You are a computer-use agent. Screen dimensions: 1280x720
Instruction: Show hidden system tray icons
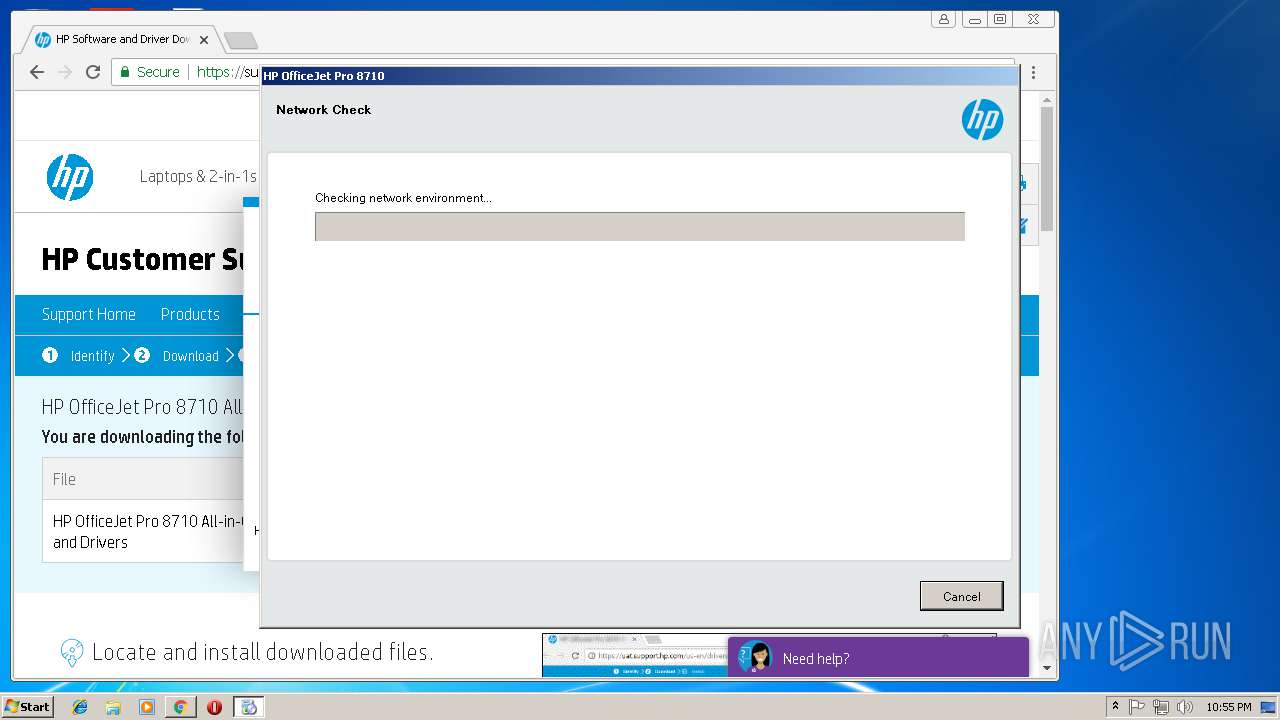[x=1115, y=707]
